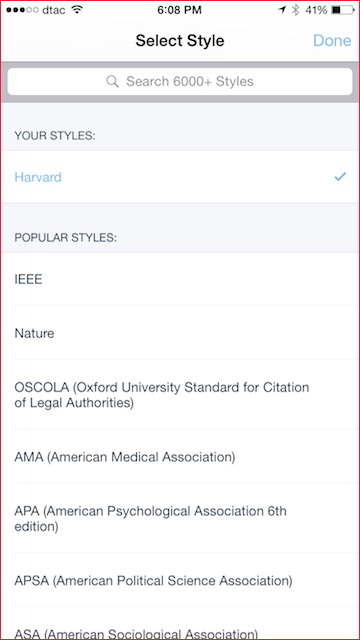Image resolution: width=360 pixels, height=640 pixels.
Task: Tap the dtac carrier label
Action: (x=53, y=10)
